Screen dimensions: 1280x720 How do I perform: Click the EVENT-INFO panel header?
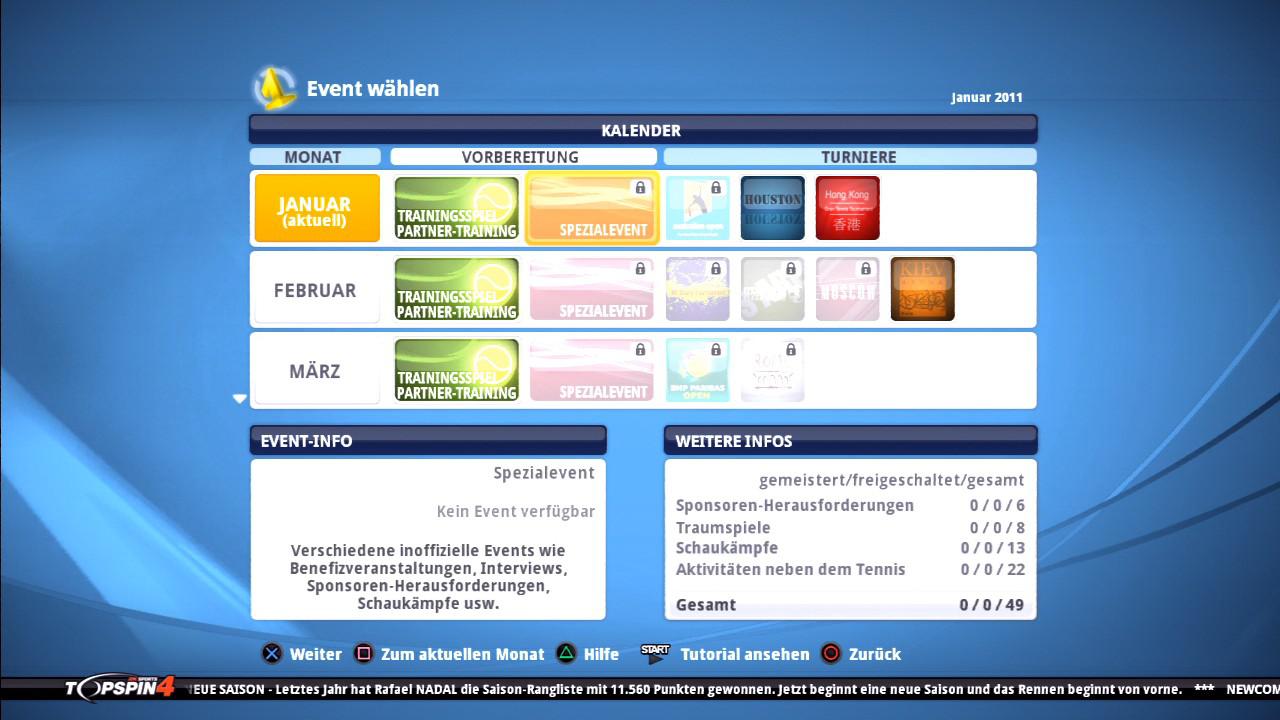pyautogui.click(x=428, y=441)
